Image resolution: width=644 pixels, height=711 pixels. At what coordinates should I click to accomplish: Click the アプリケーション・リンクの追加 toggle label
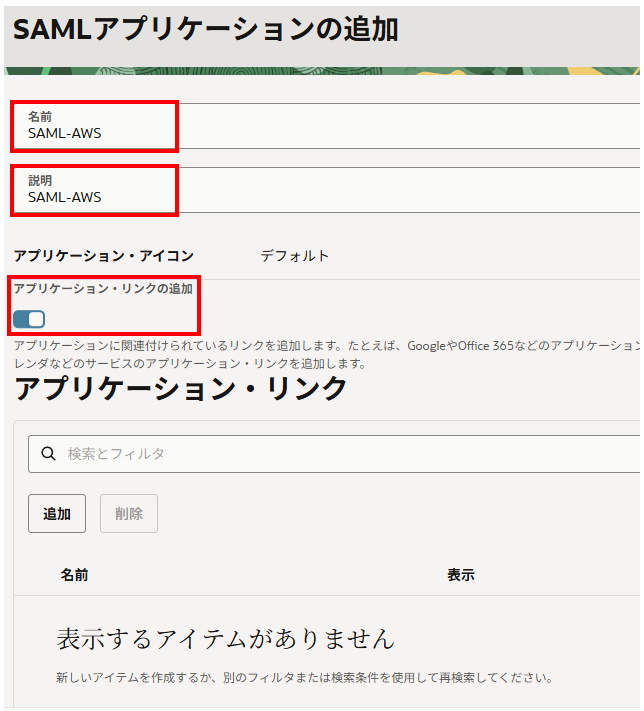pos(103,288)
